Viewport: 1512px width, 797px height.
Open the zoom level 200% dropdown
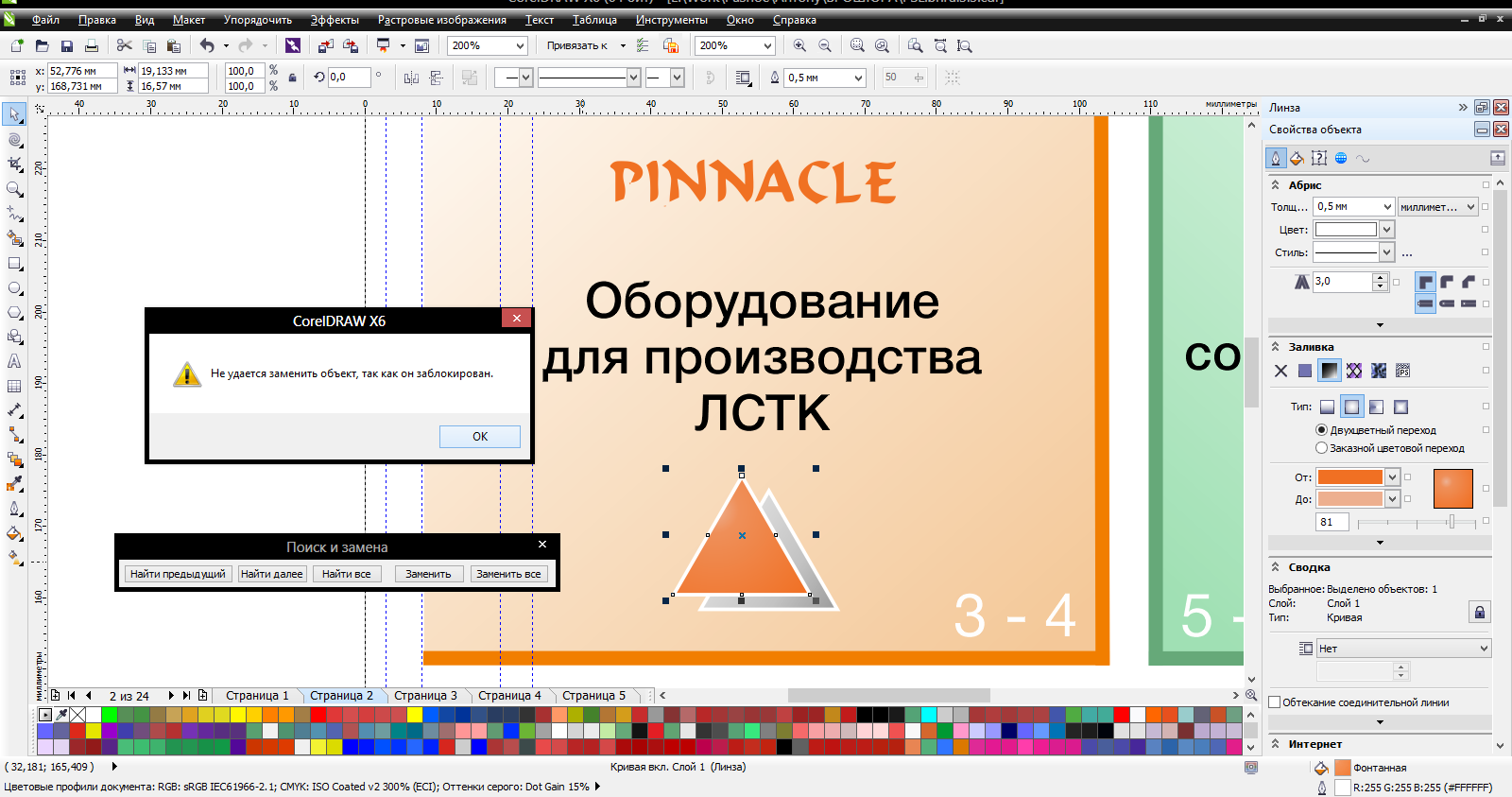(520, 45)
